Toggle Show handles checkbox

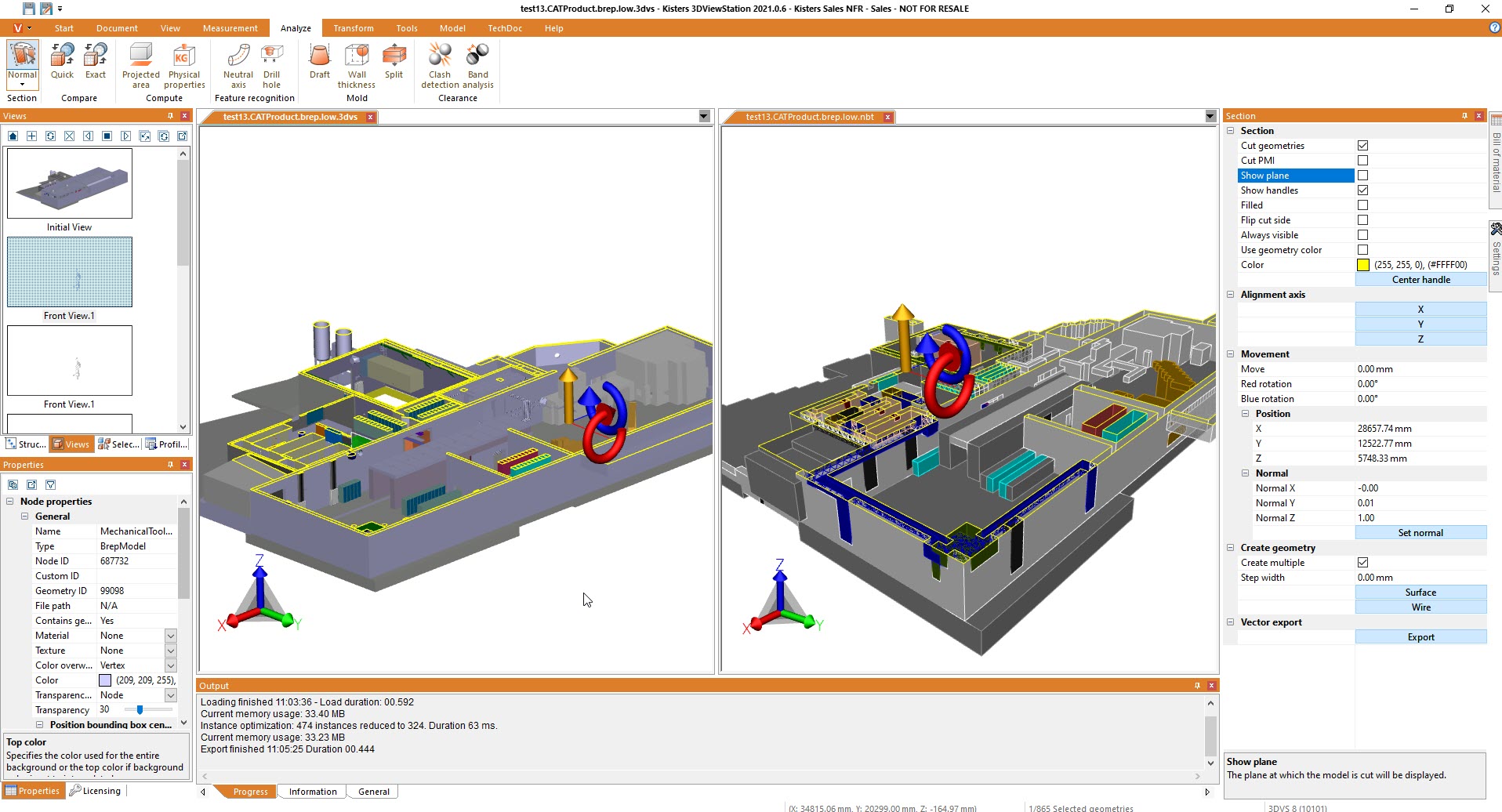(1362, 190)
